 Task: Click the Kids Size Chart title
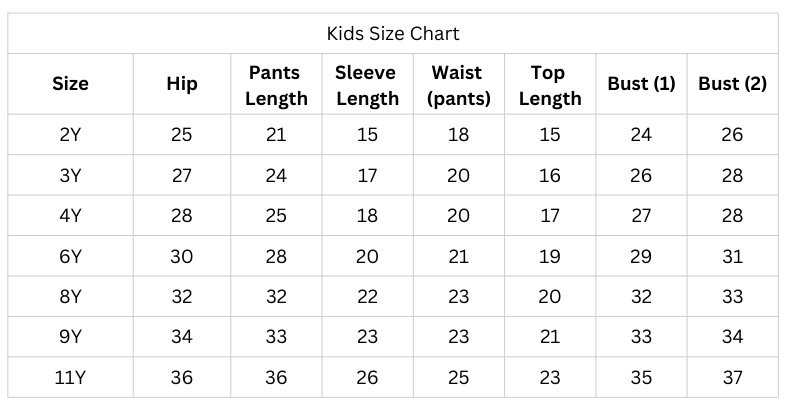pos(393,33)
